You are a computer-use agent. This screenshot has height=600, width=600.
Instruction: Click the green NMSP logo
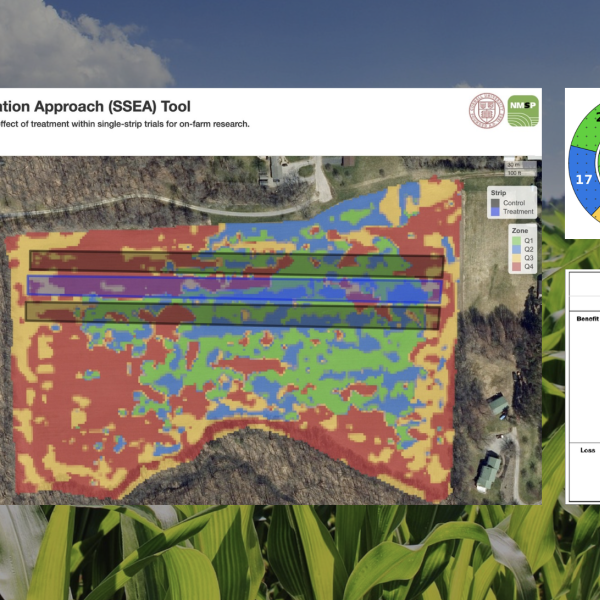pyautogui.click(x=523, y=111)
